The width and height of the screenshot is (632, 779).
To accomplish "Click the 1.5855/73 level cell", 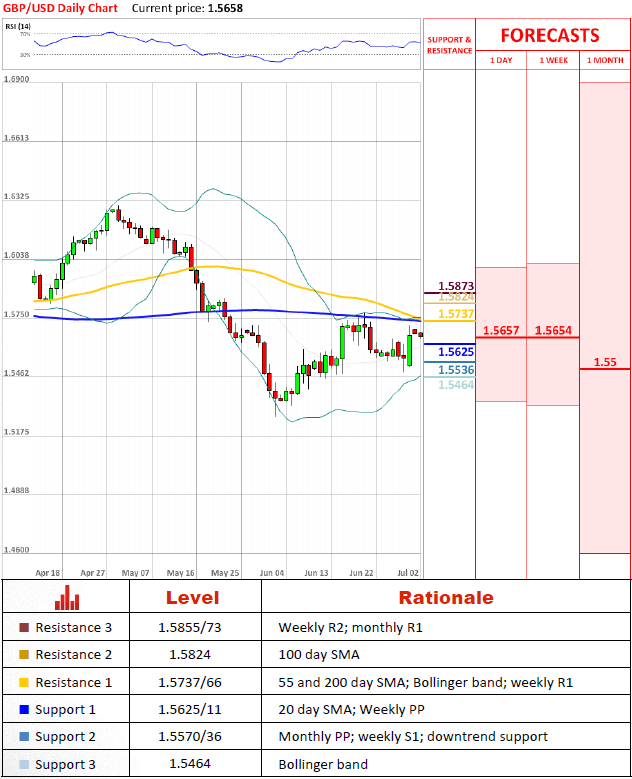I will tap(190, 627).
